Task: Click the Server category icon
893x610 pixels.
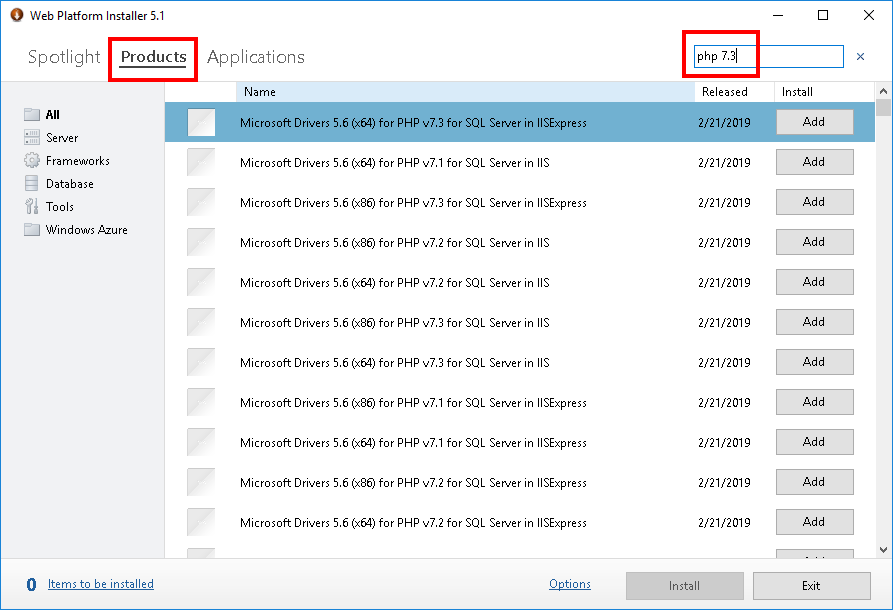Action: click(32, 137)
